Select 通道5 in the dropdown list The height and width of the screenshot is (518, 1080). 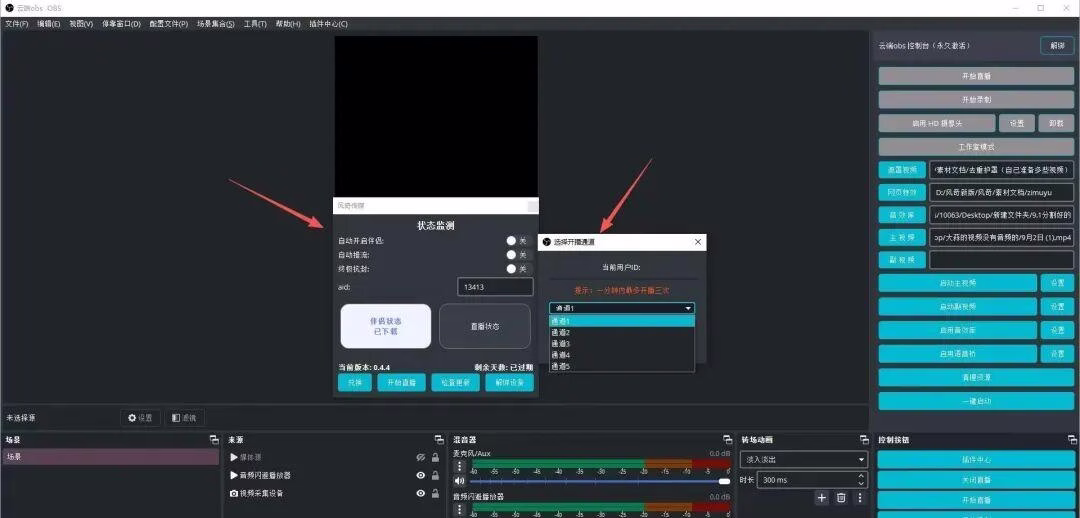[x=622, y=366]
